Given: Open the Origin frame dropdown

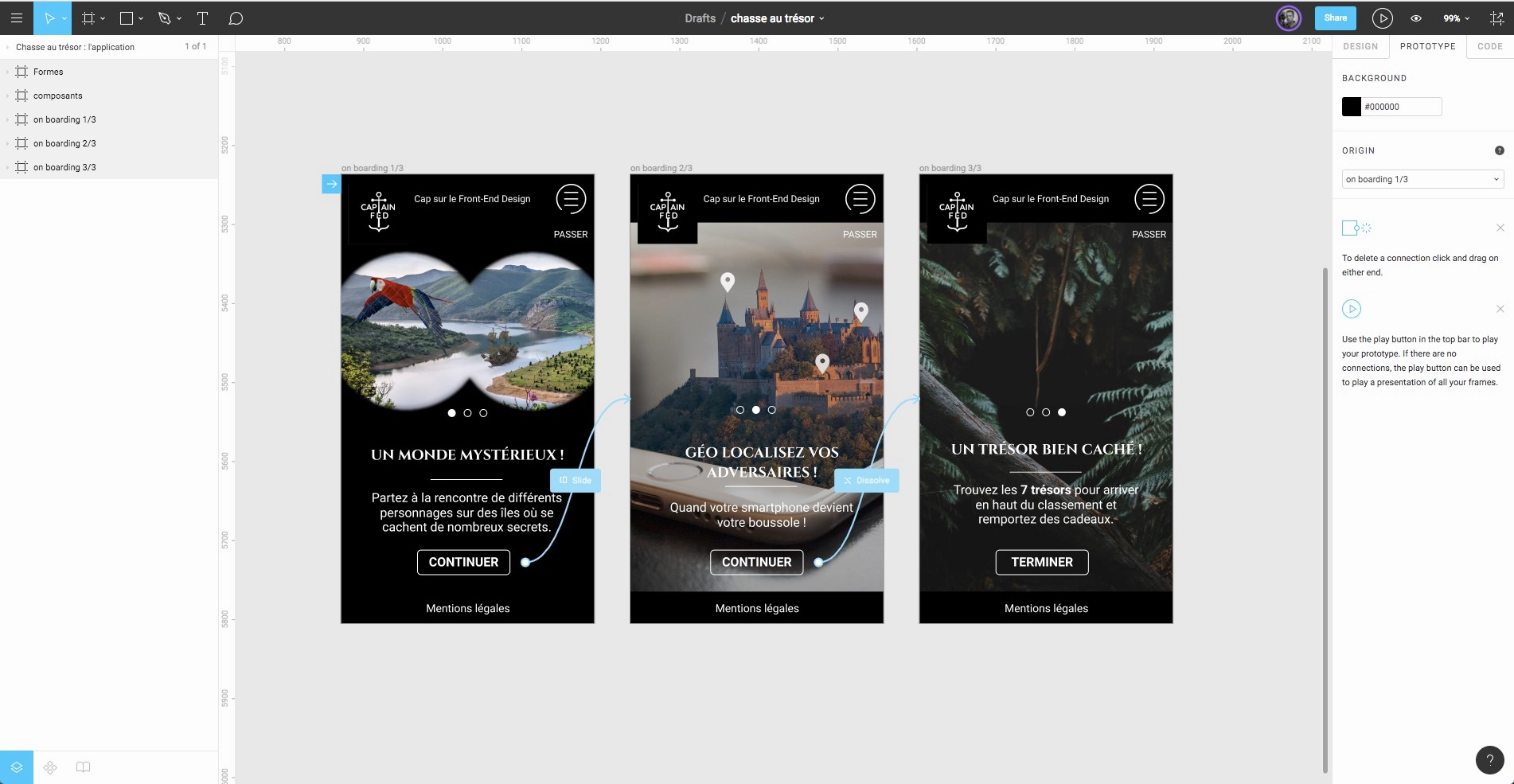Looking at the screenshot, I should click(x=1422, y=179).
